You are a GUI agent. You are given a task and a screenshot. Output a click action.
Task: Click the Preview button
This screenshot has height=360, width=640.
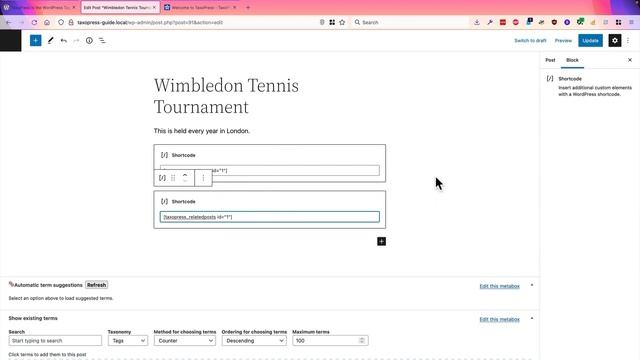(x=563, y=40)
